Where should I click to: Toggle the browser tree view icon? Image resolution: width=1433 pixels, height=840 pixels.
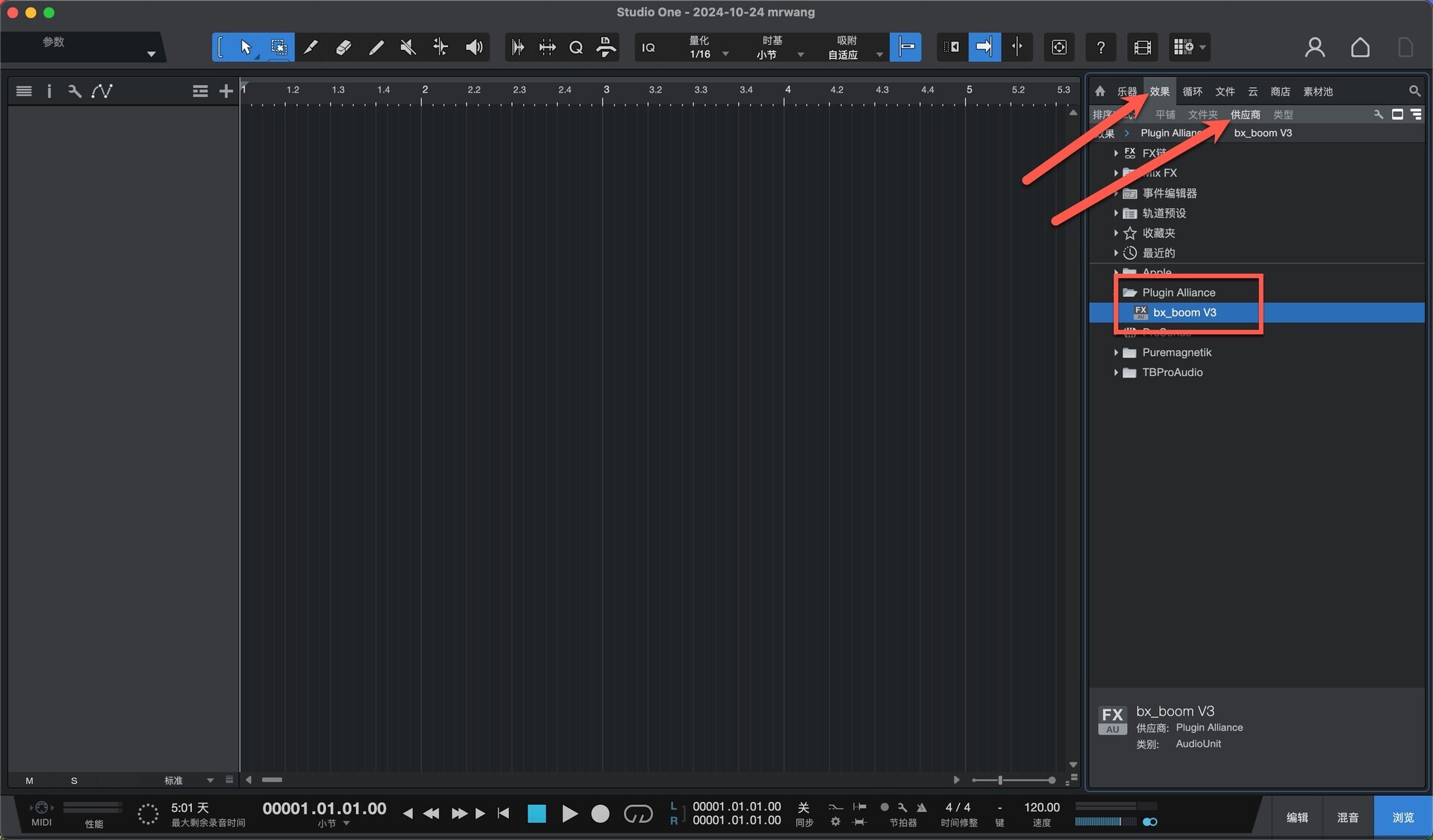click(1416, 114)
